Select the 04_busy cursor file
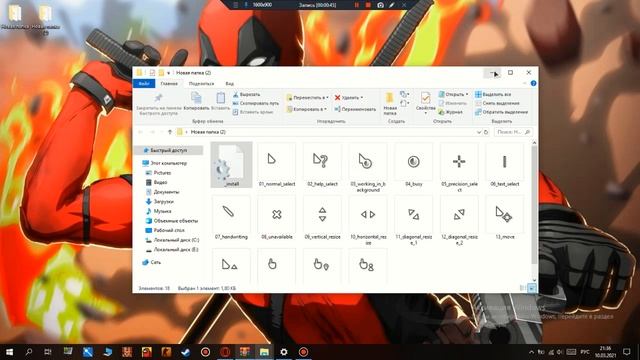 coord(413,165)
